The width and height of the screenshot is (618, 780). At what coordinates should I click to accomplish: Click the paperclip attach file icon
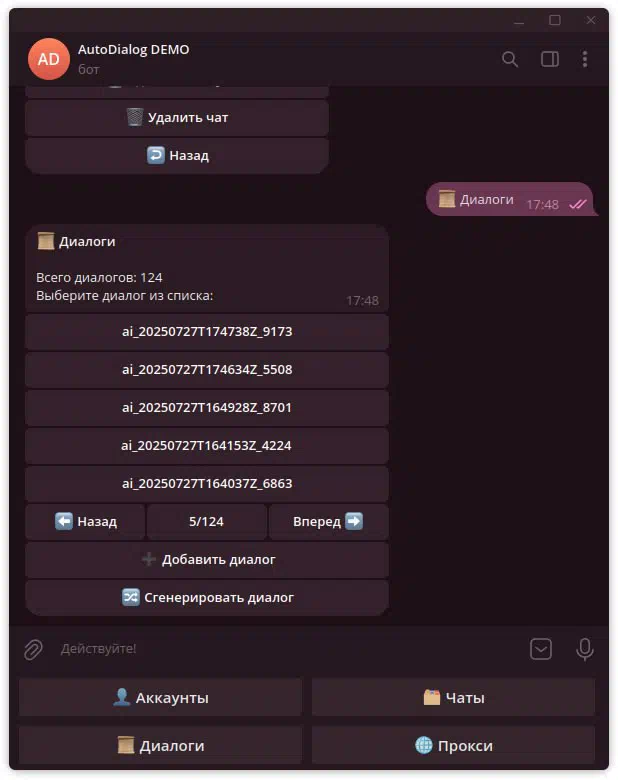pyautogui.click(x=33, y=649)
